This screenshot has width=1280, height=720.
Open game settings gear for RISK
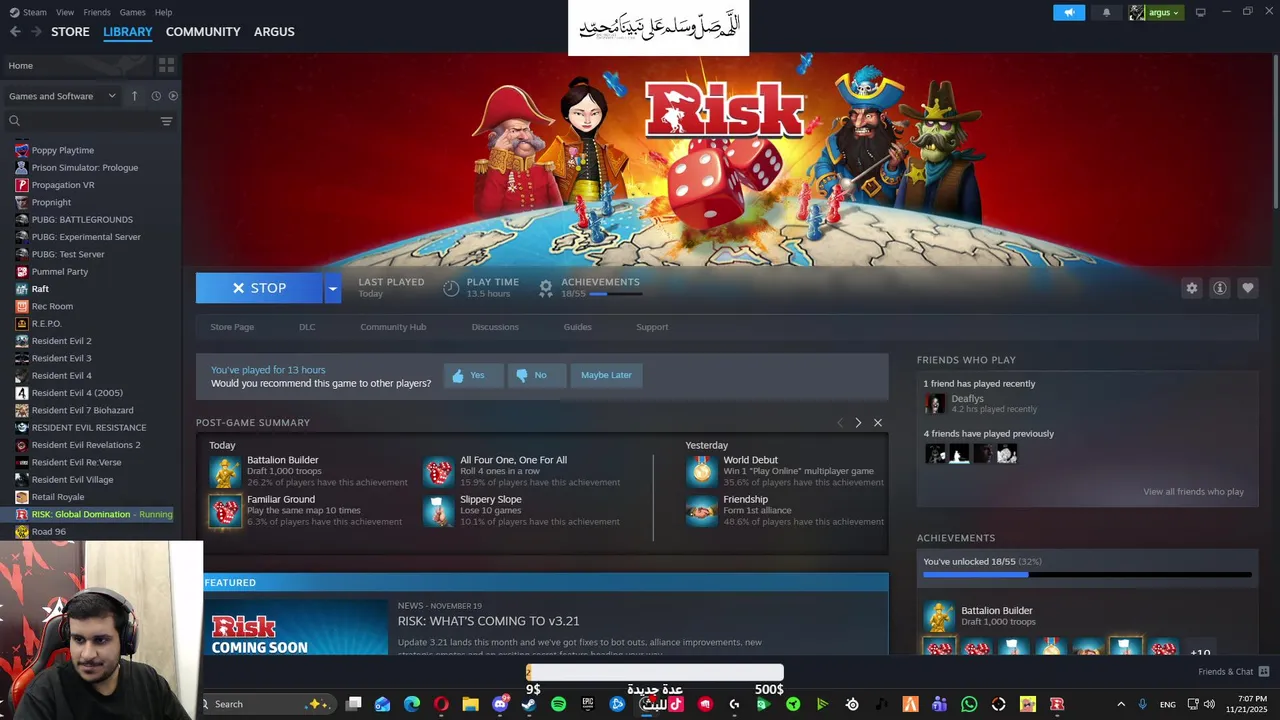[1191, 288]
